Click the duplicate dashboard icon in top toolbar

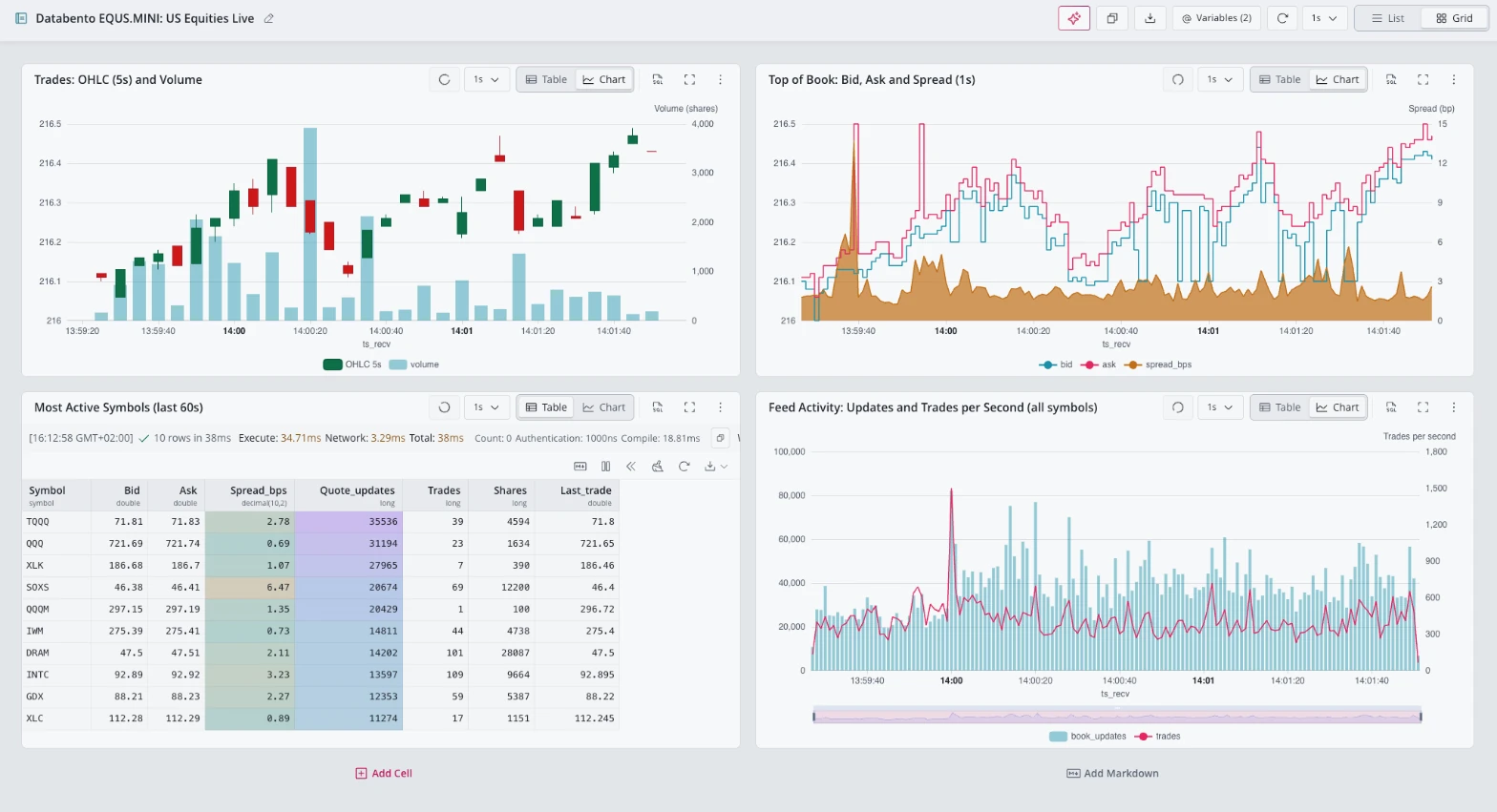(1112, 18)
